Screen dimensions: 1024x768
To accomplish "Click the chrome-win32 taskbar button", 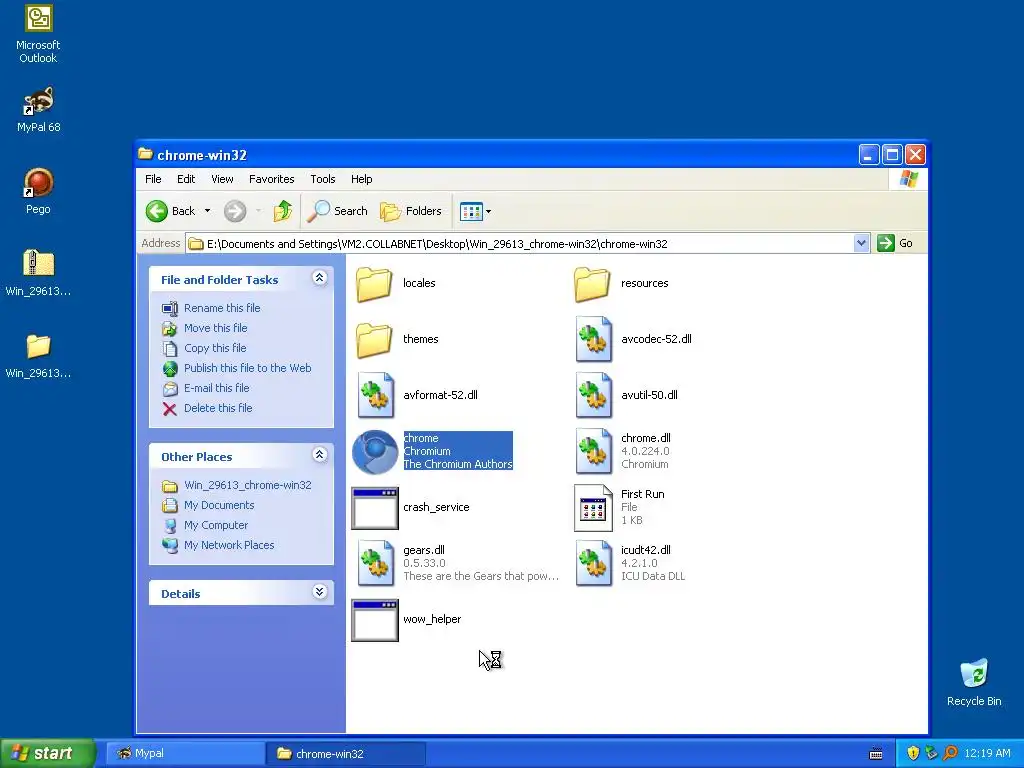I will tap(346, 753).
